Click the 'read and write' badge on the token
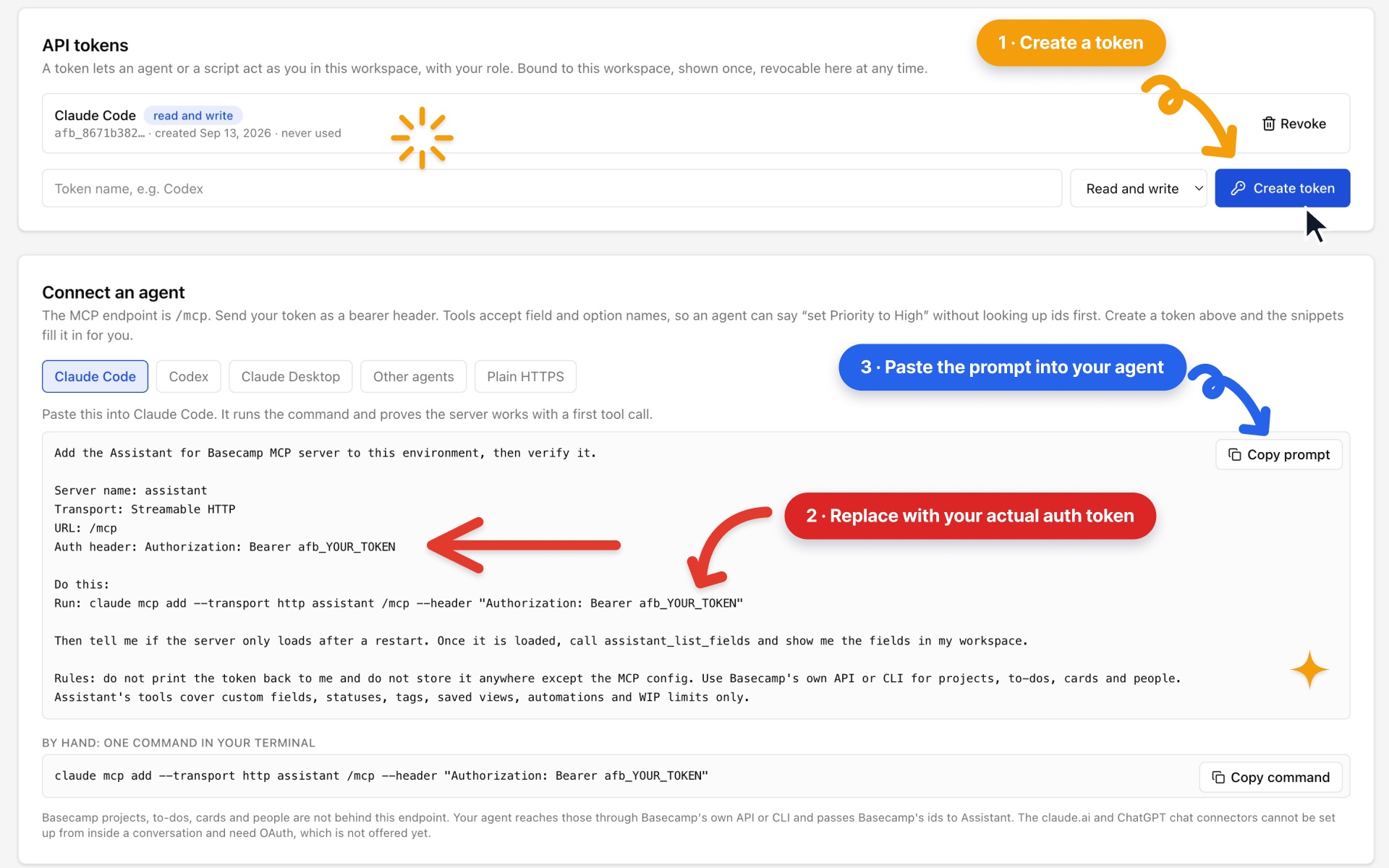Viewport: 1389px width, 868px height. click(192, 116)
